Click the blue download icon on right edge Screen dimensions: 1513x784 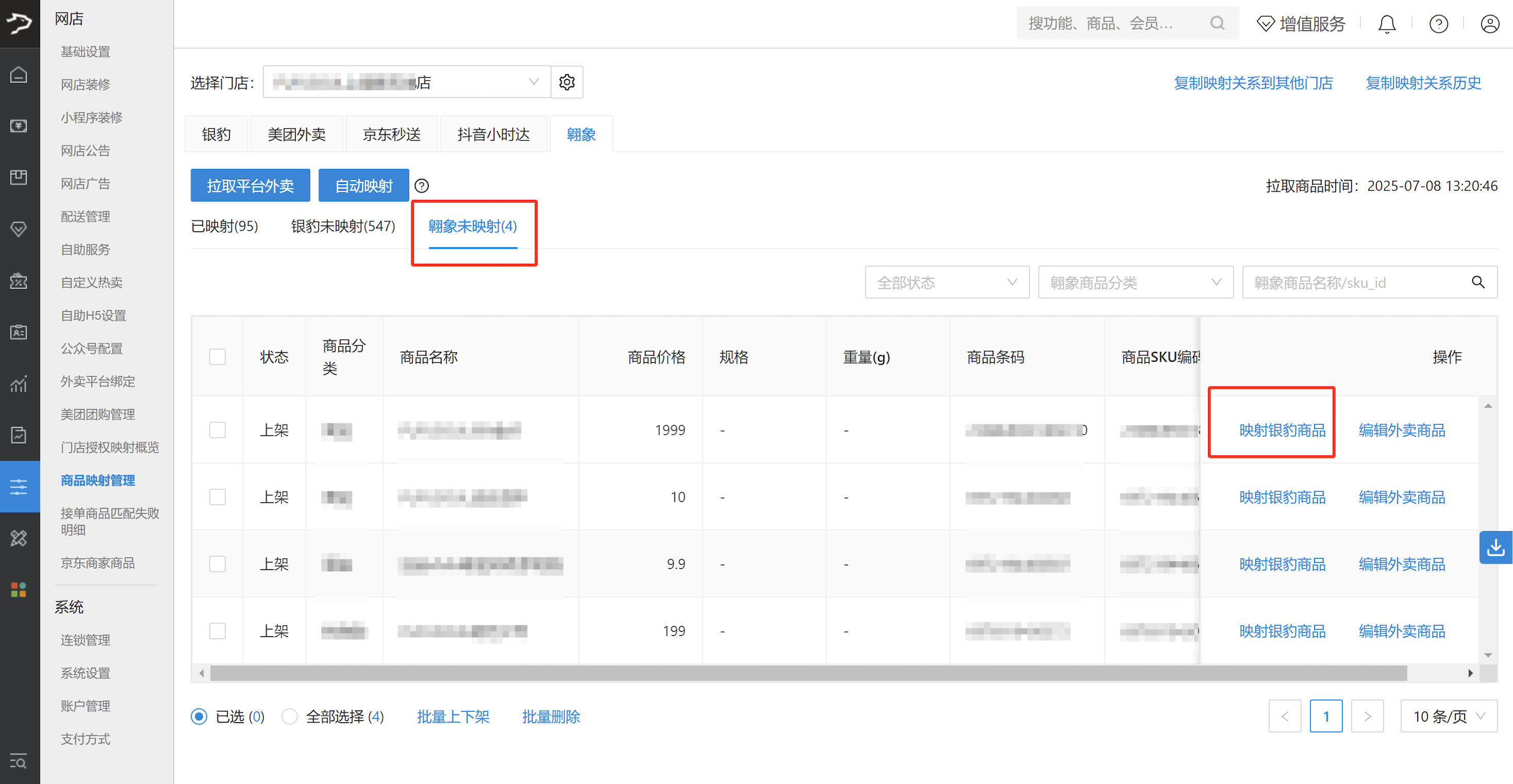point(1495,548)
